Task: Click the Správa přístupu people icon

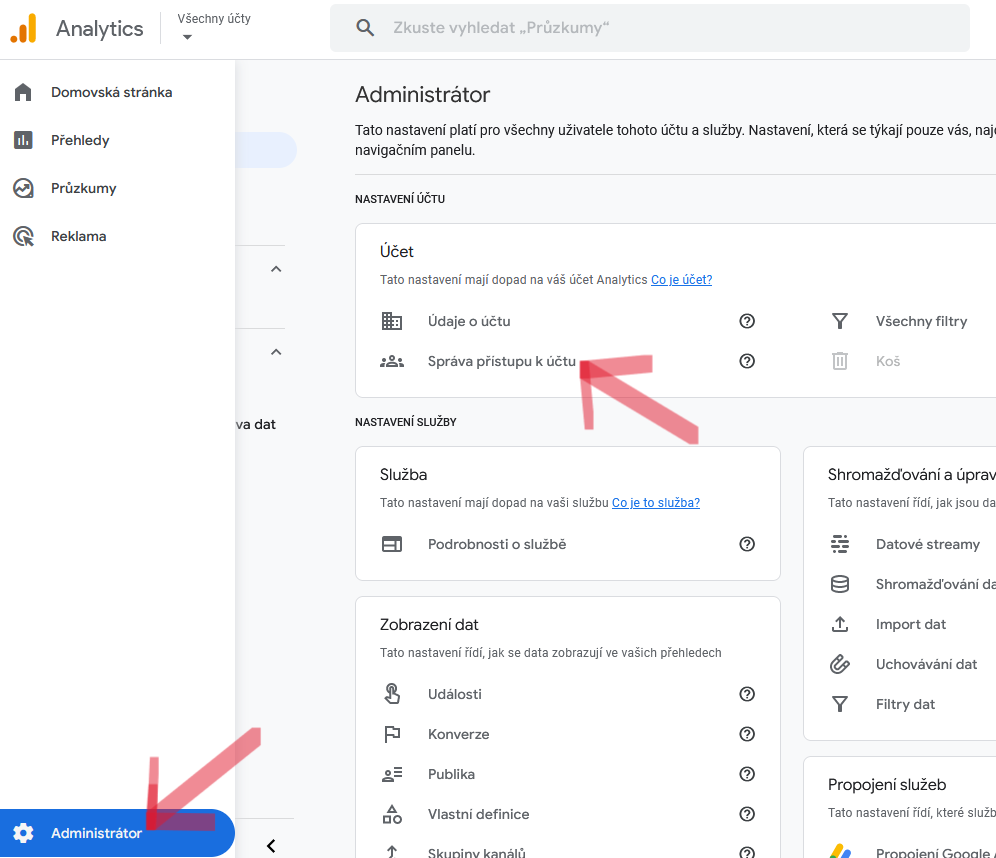Action: (391, 361)
